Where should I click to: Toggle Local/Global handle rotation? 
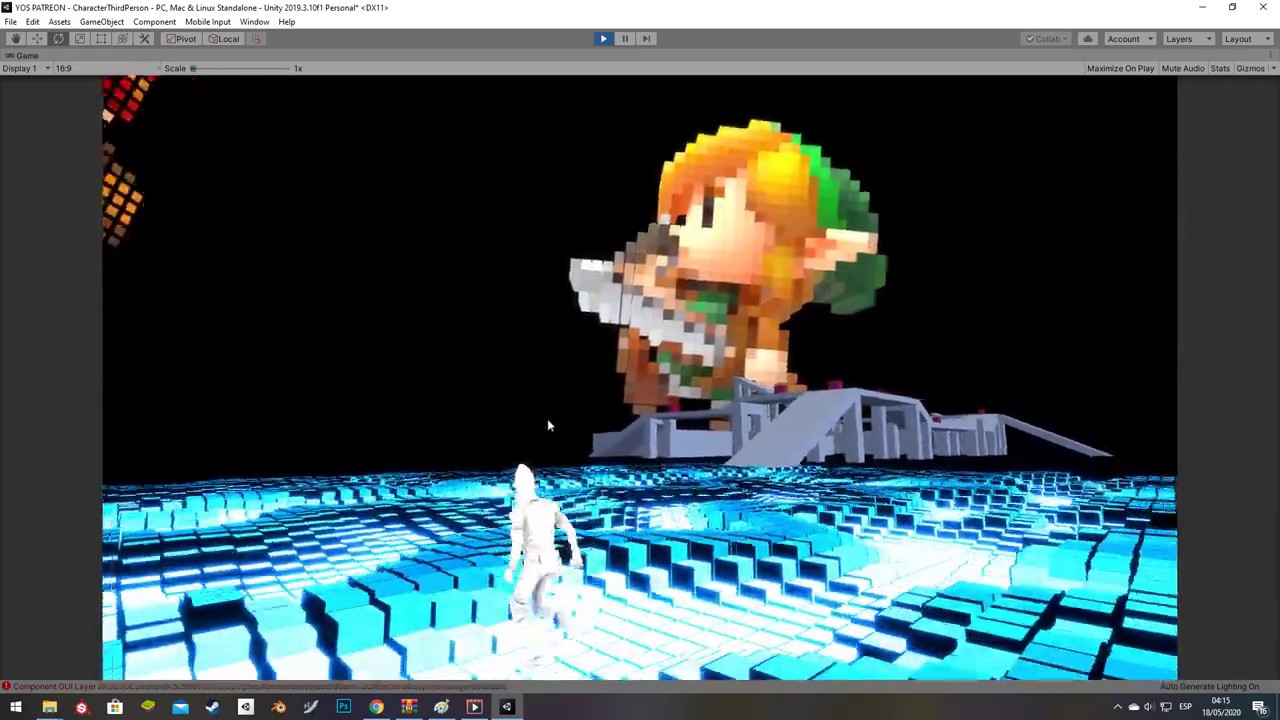[224, 39]
